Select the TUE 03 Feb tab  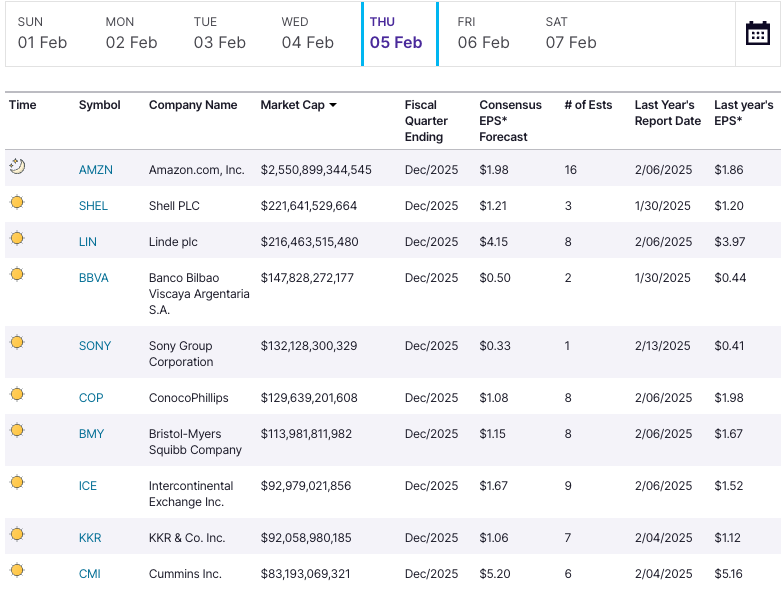[219, 34]
